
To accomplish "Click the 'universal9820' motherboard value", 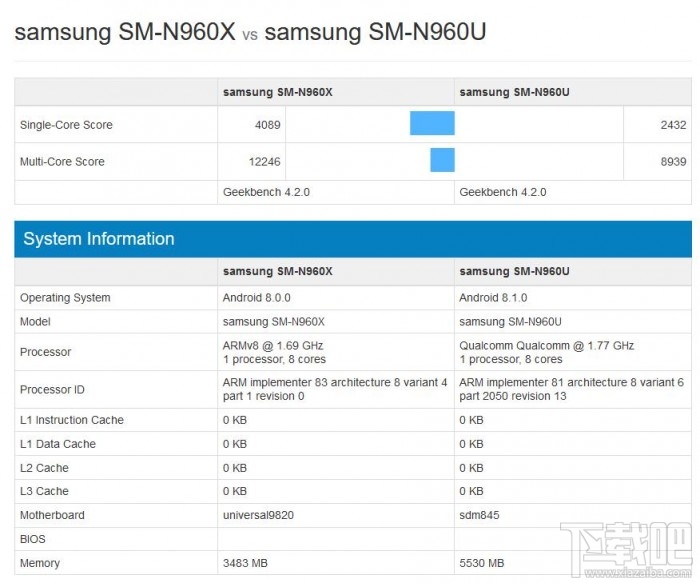I will pos(258,515).
